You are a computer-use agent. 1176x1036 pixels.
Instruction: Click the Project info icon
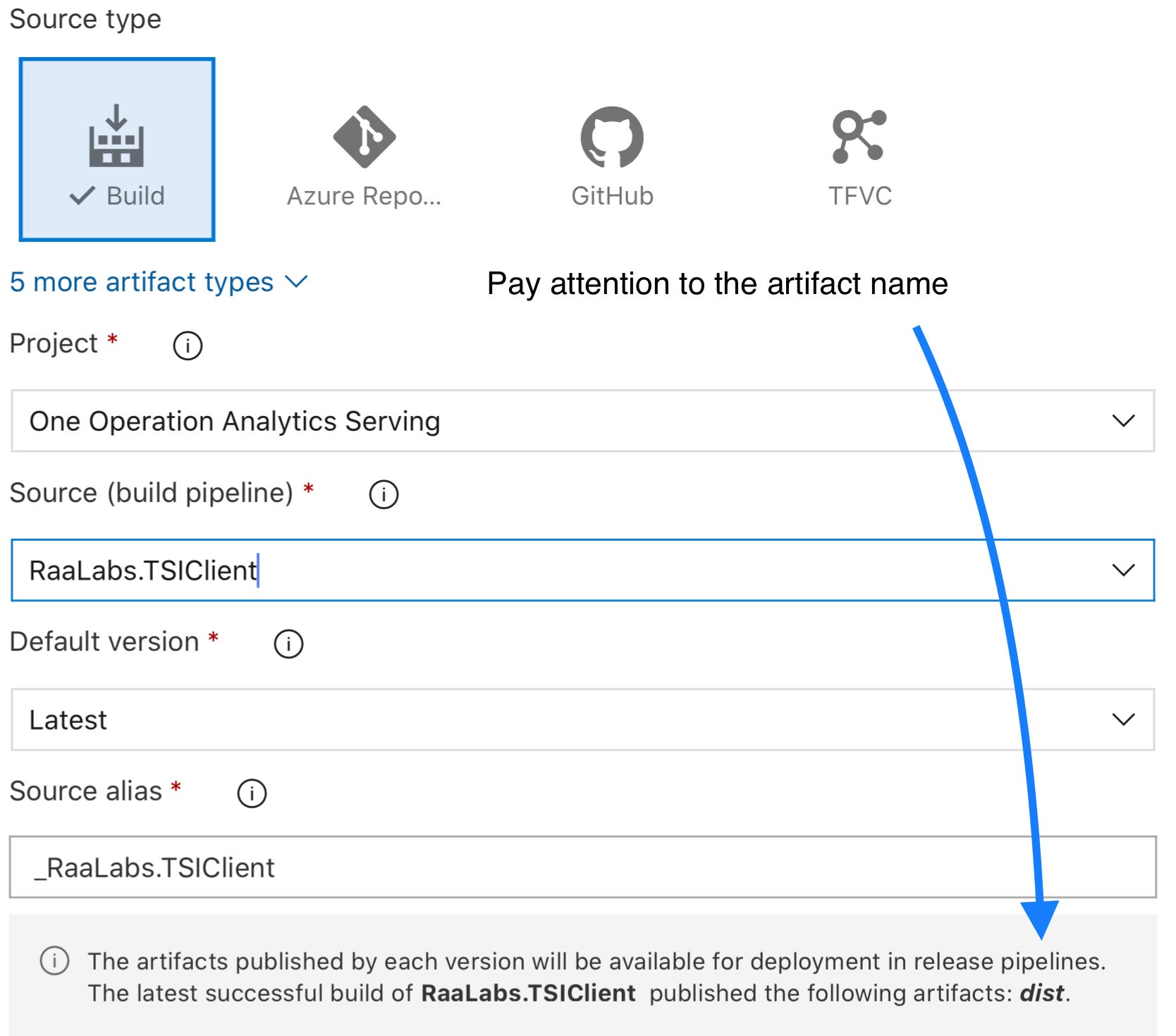coord(186,345)
